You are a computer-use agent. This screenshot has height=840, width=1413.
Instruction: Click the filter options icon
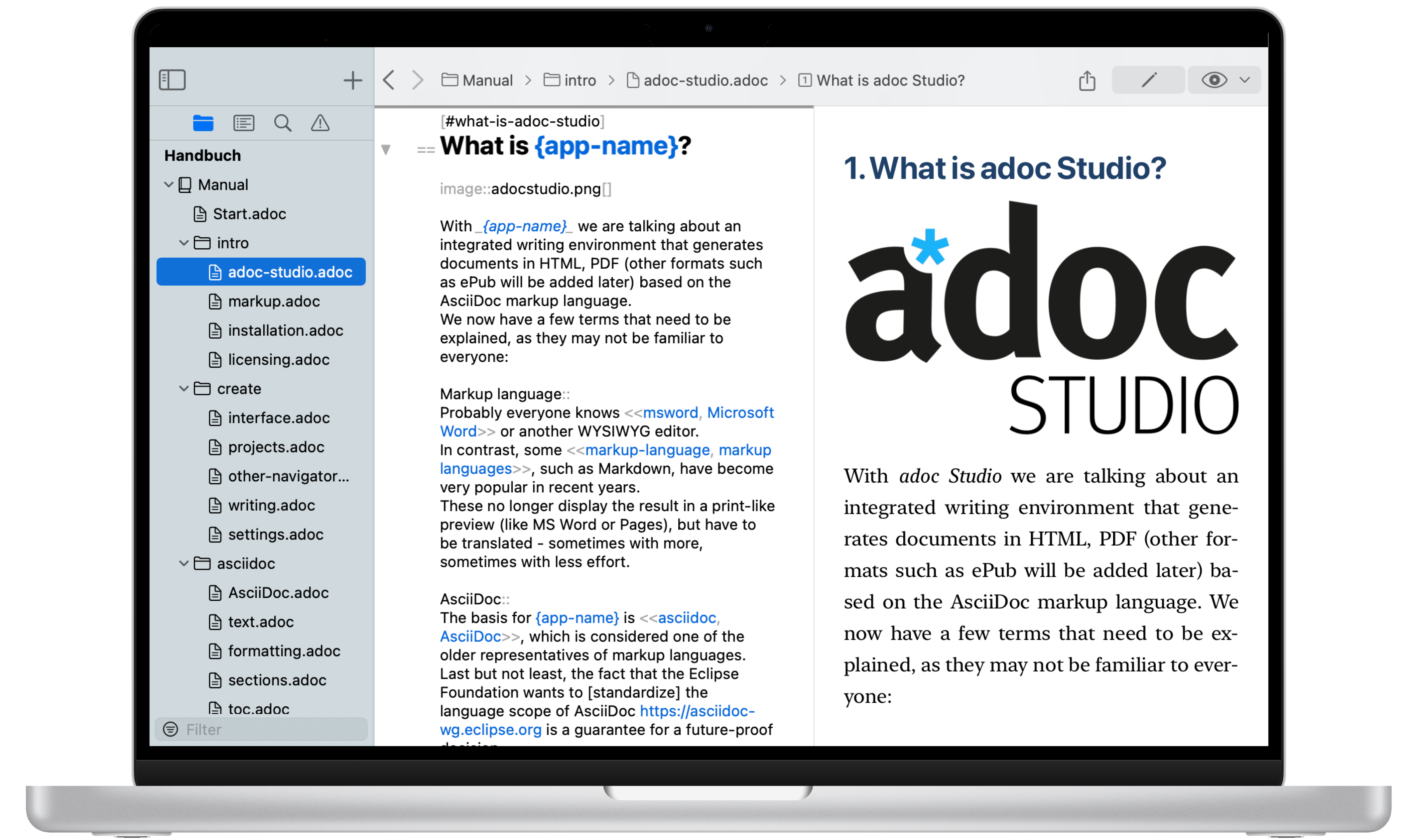tap(171, 729)
